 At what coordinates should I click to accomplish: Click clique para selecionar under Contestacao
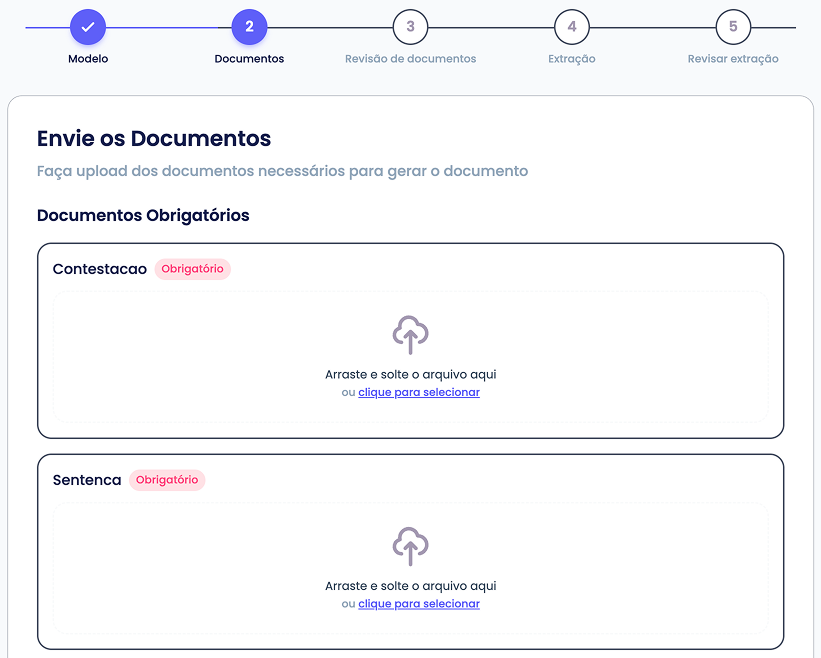click(419, 392)
